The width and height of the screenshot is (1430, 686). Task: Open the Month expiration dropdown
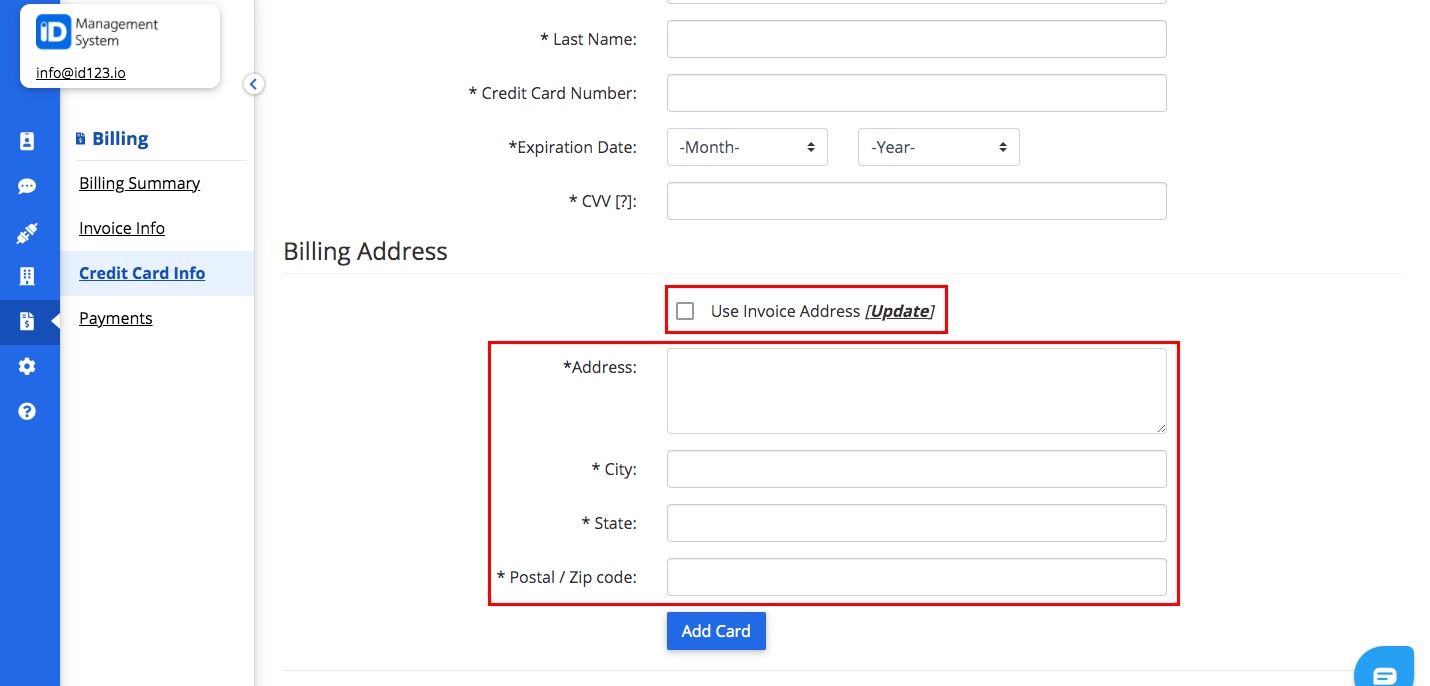point(747,147)
